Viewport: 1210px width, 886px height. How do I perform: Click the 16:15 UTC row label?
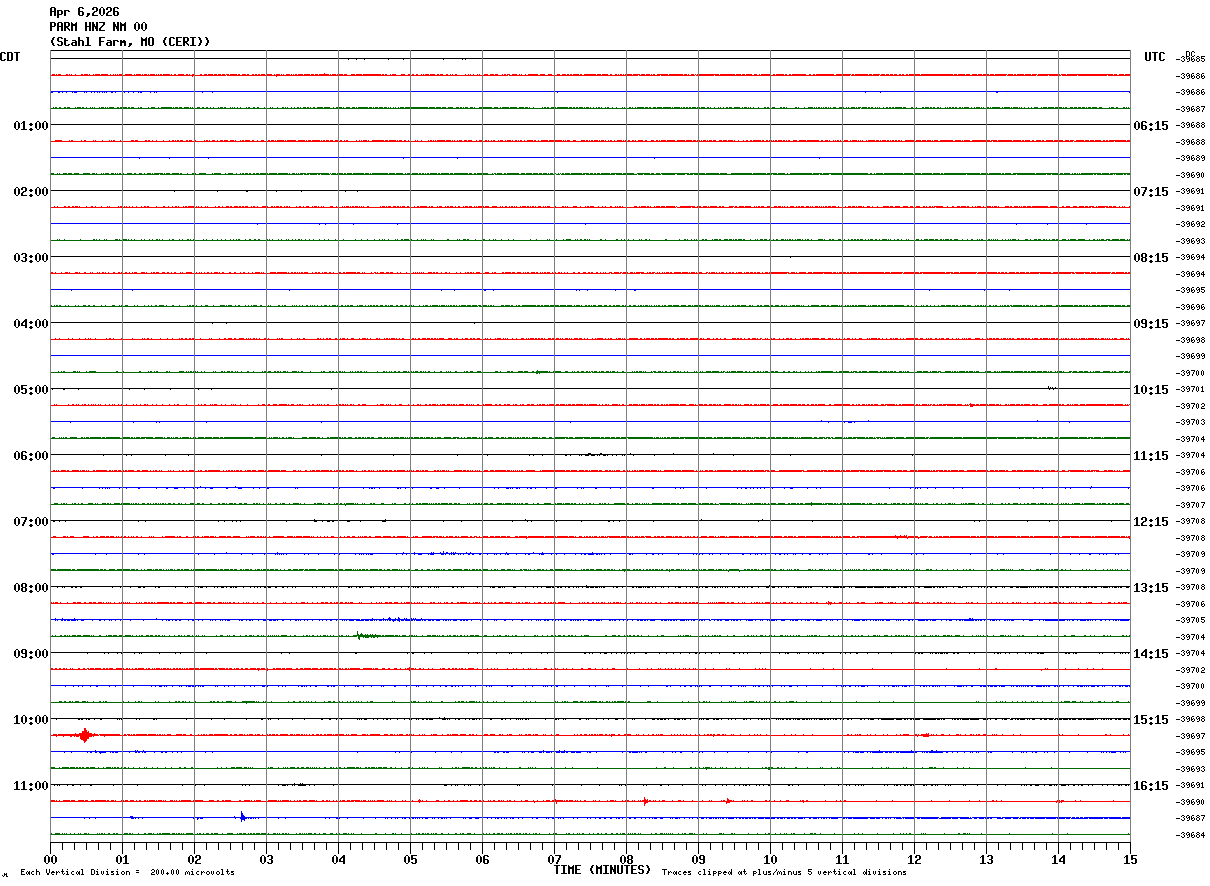[1151, 785]
